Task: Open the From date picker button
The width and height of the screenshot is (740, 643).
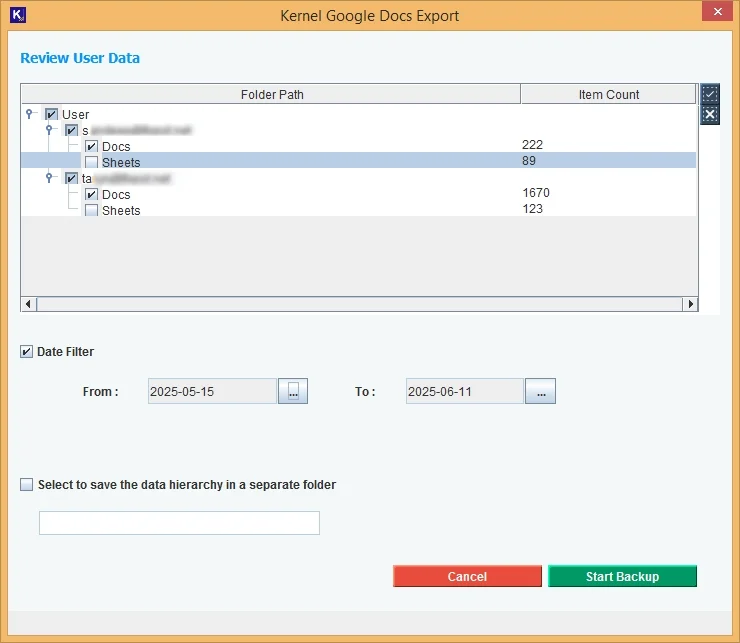Action: coord(293,391)
